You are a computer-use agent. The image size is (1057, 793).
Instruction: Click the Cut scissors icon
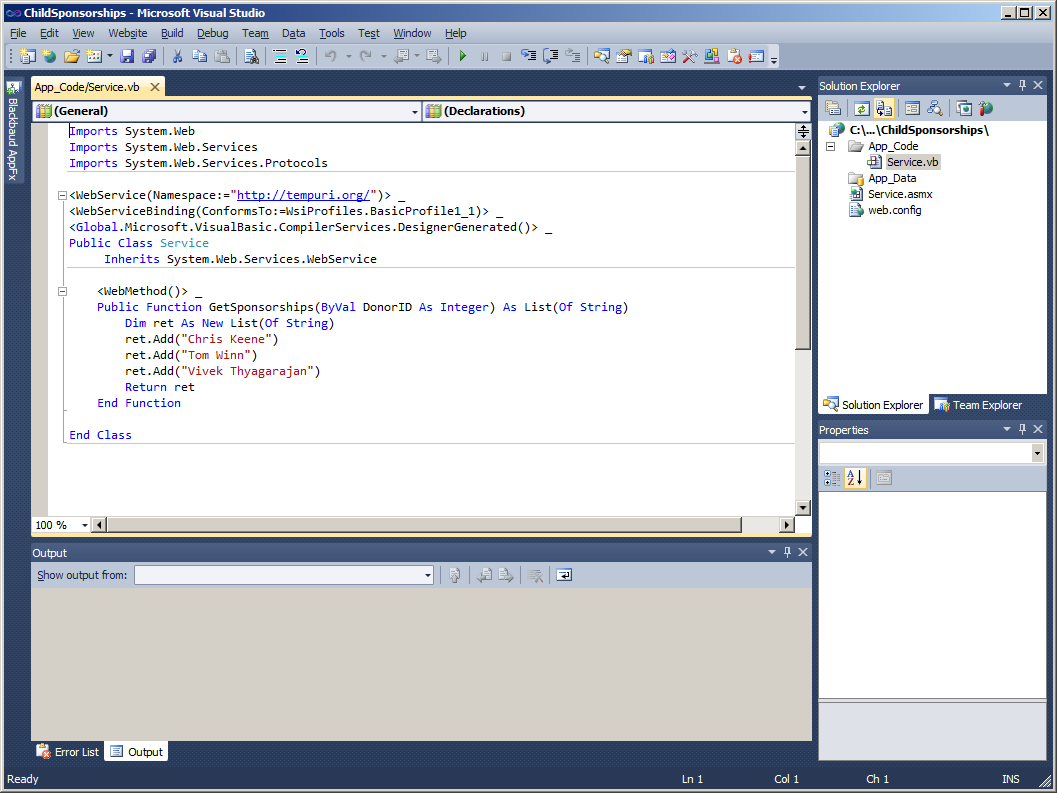pos(177,57)
